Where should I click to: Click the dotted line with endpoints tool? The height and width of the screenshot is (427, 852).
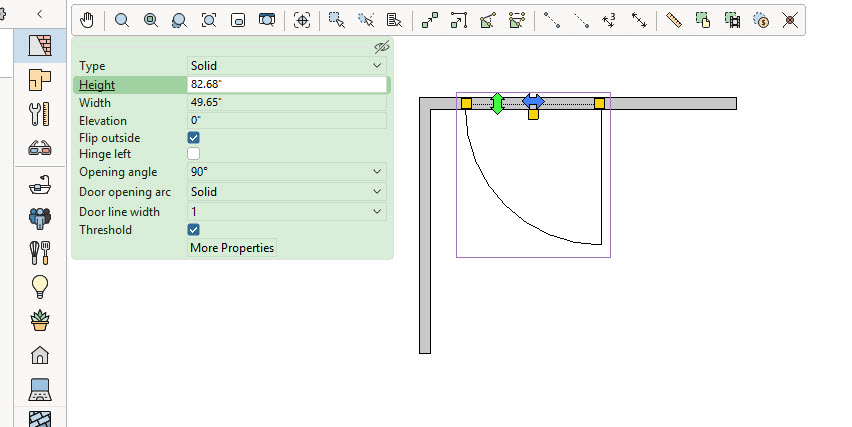(x=552, y=20)
